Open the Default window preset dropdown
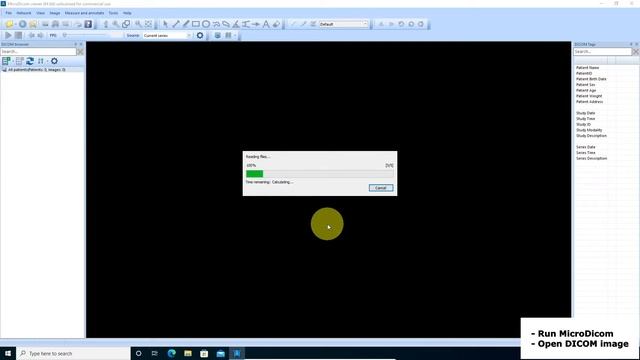The image size is (640, 360). (343, 24)
